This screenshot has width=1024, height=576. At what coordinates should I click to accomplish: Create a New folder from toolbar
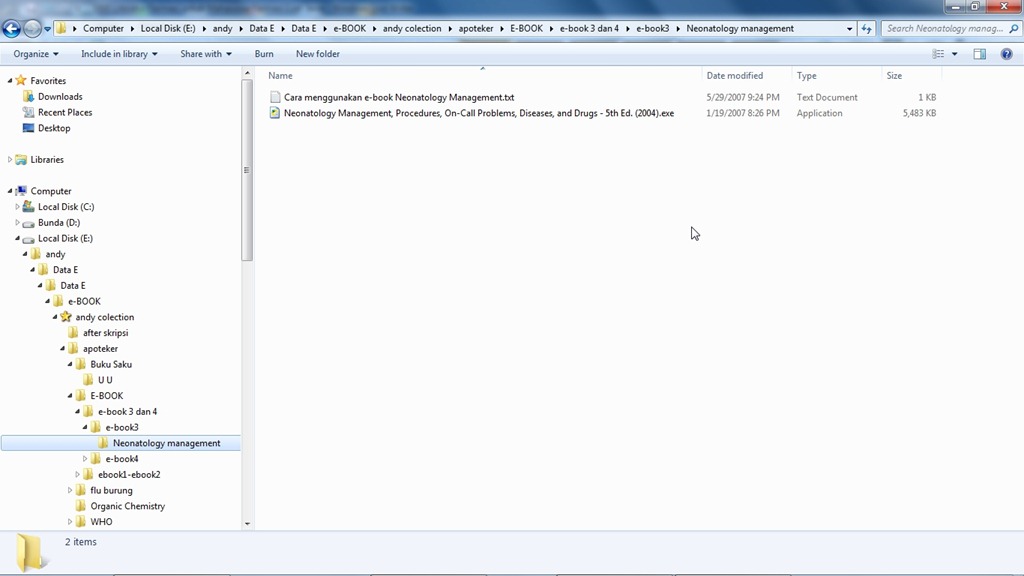click(x=317, y=54)
